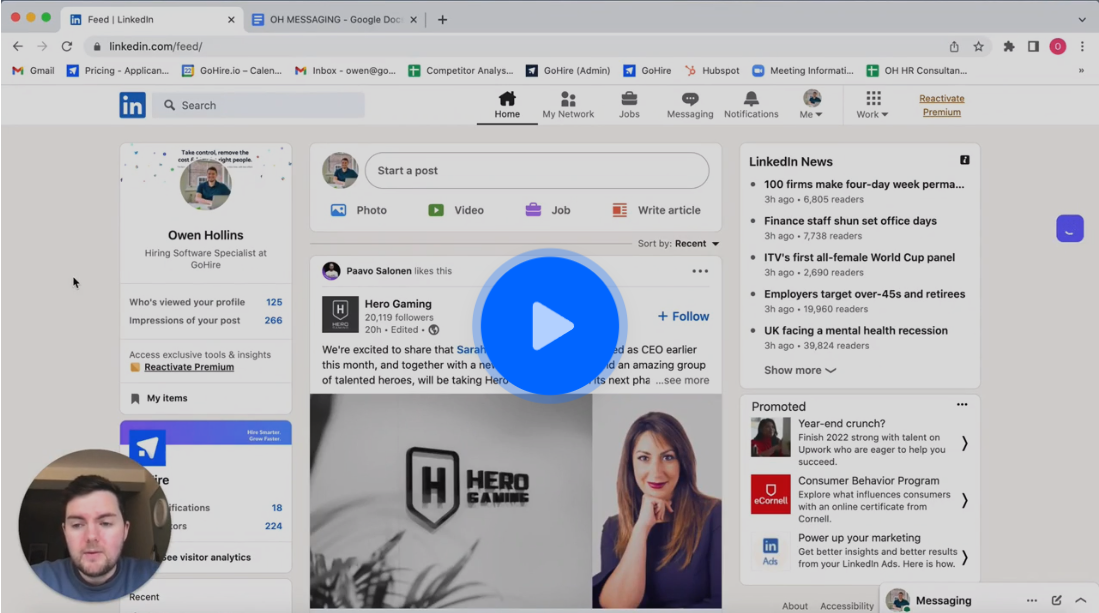1099x613 pixels.
Task: Open the LinkedIn News info icon
Action: point(964,160)
